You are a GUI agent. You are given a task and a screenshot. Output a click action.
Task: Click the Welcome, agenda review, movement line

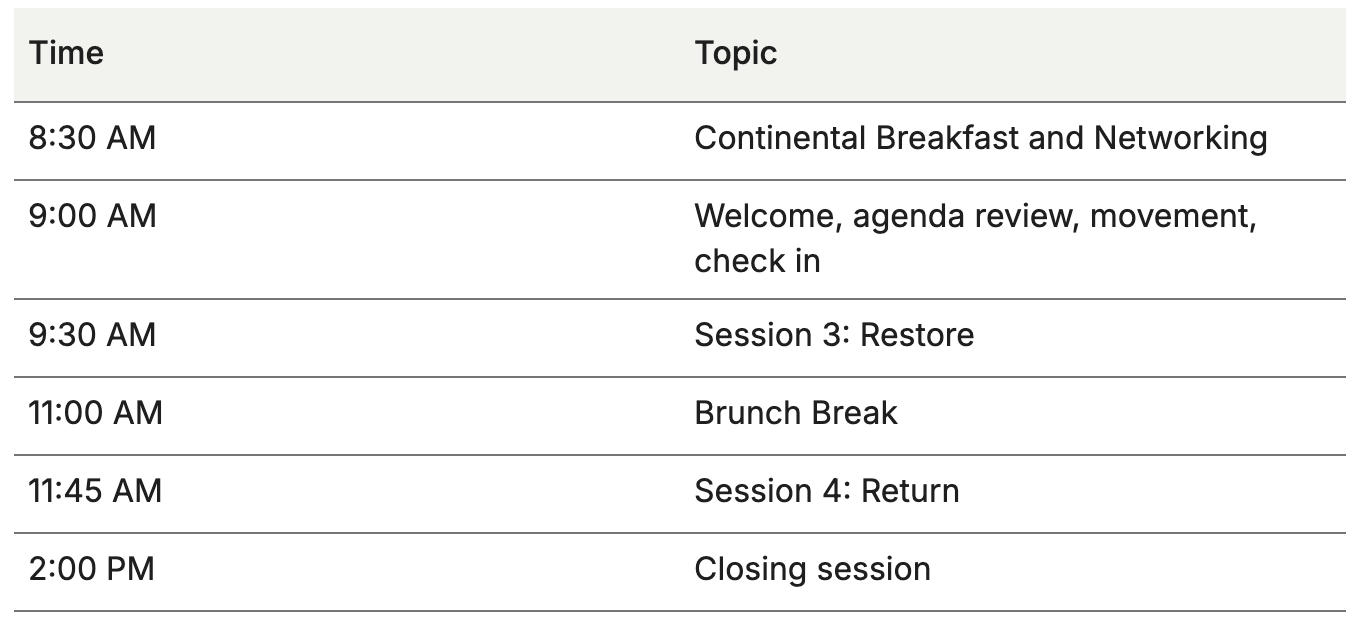[975, 216]
